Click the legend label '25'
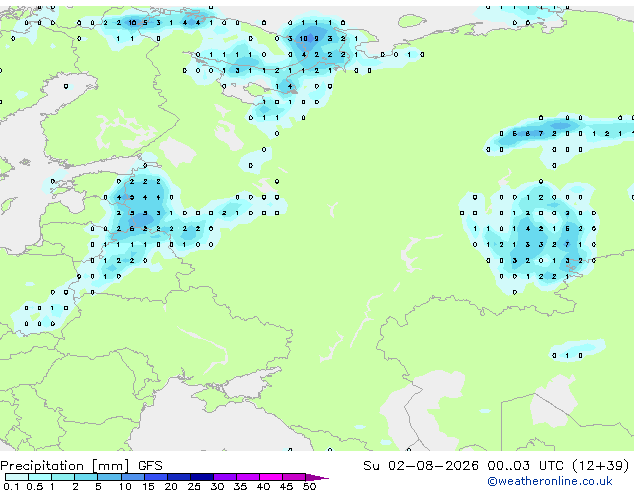Image resolution: width=634 pixels, height=490 pixels. pyautogui.click(x=194, y=486)
